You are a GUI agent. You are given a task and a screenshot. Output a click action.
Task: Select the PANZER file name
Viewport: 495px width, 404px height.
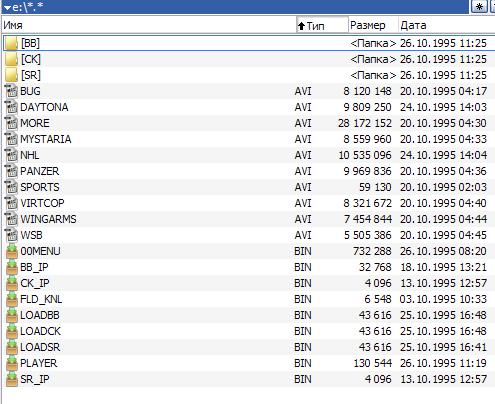click(40, 171)
